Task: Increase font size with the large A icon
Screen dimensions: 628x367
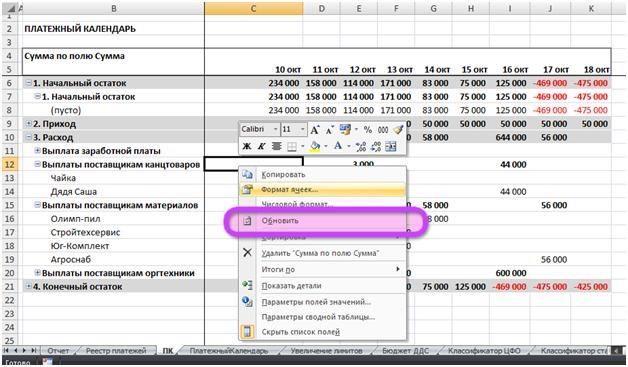Action: tap(315, 129)
